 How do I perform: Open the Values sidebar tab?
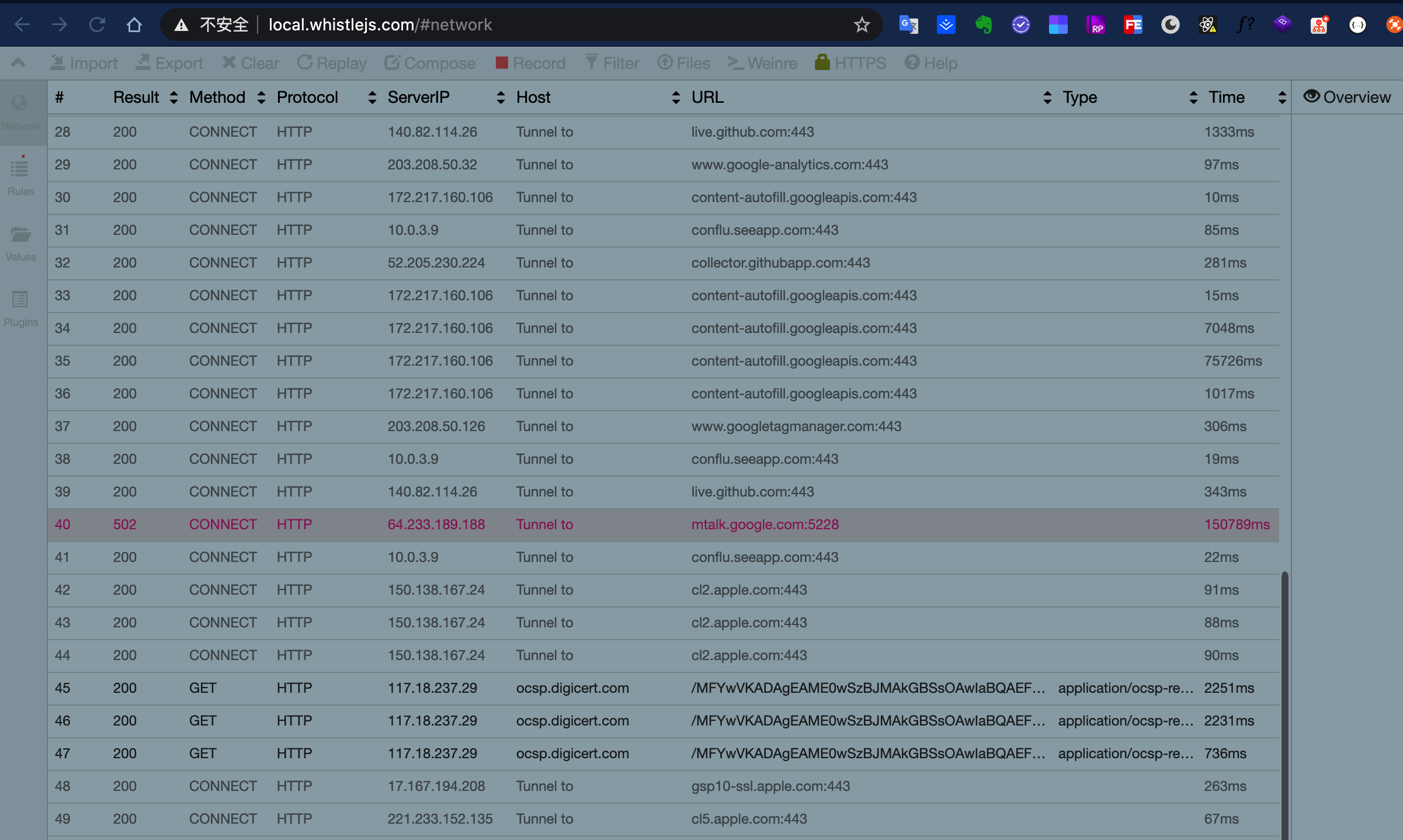pos(20,242)
